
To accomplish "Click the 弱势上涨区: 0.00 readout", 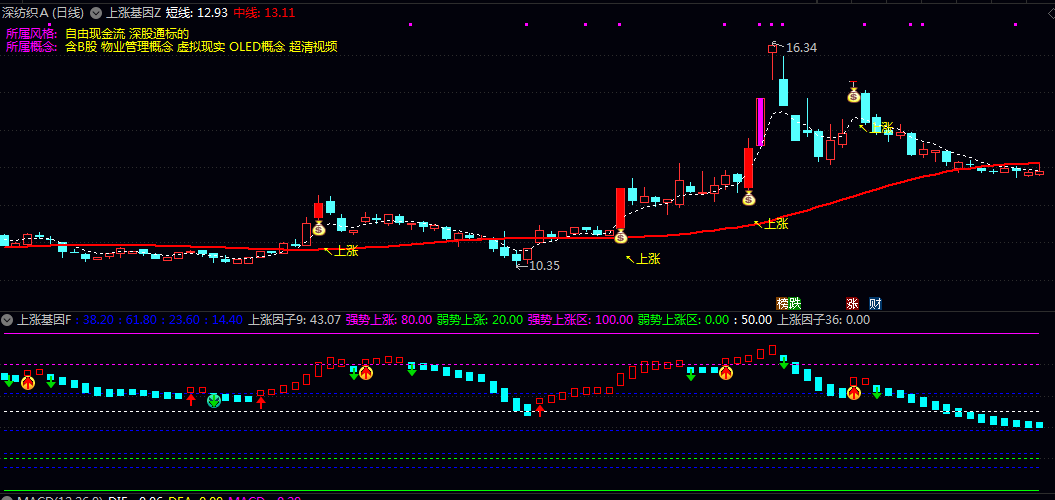I will point(684,320).
